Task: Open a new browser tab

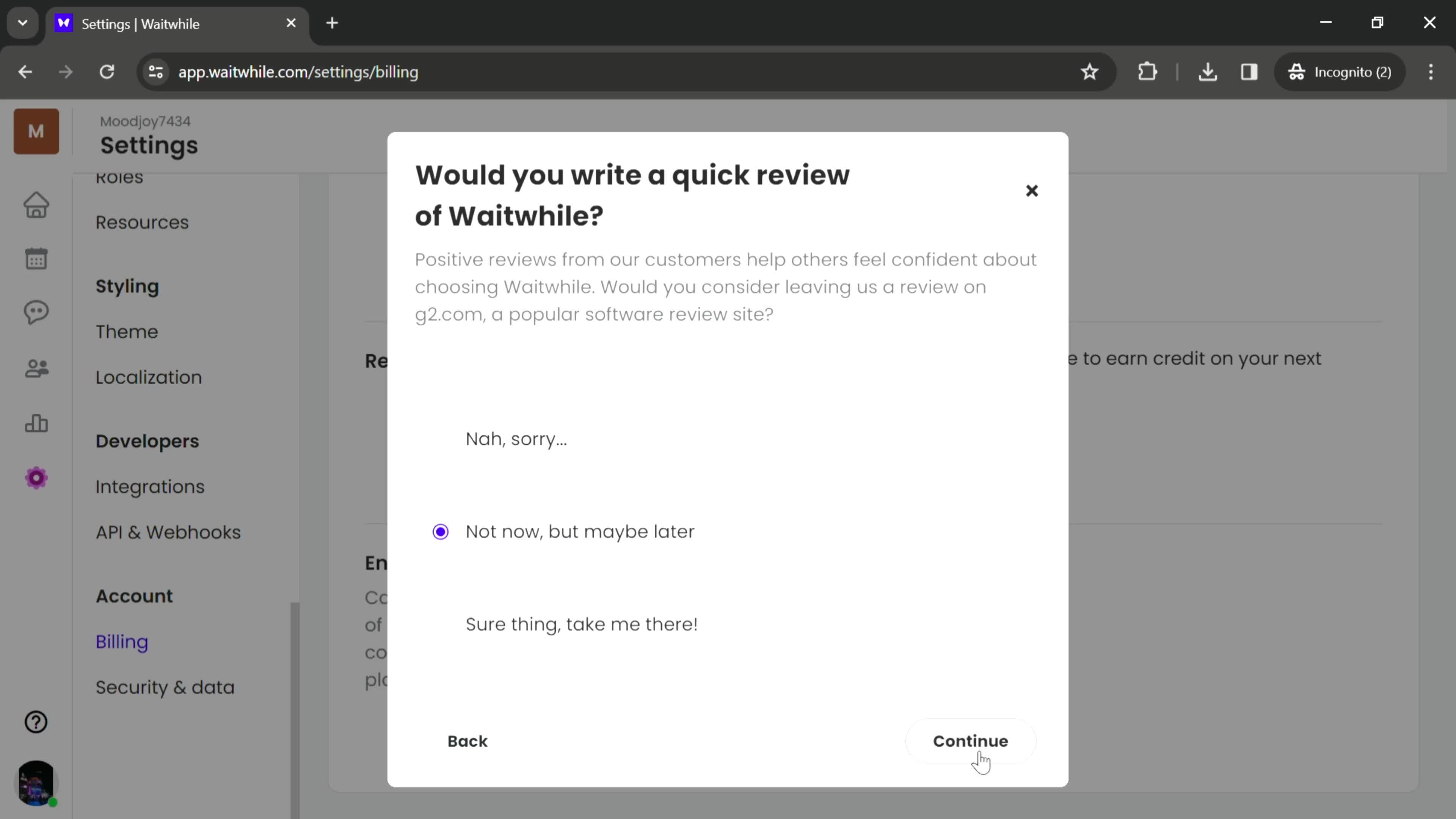Action: click(333, 23)
